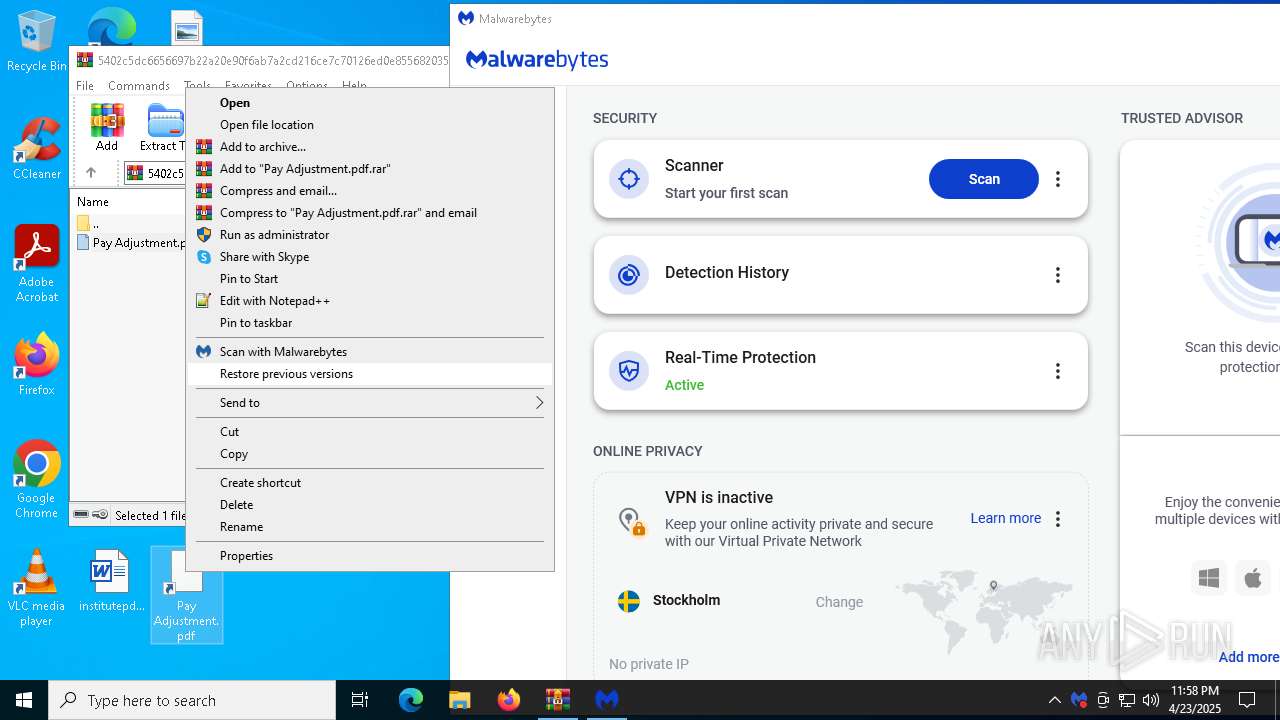Launch CCleaner from the desktop
The height and width of the screenshot is (720, 1280).
37,150
